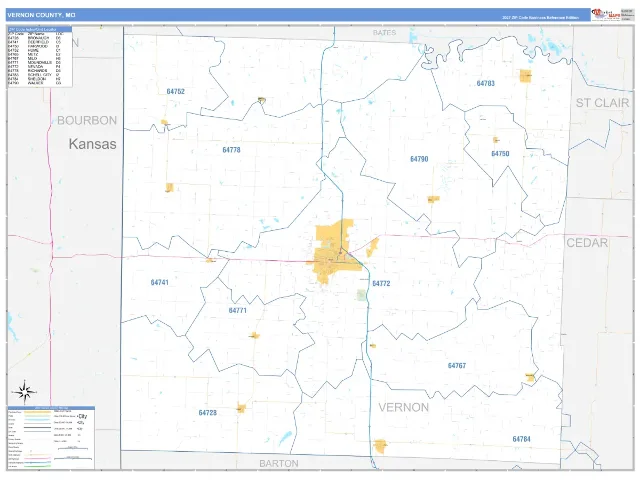Click the publisher logo in the title bar
The height and width of the screenshot is (480, 640).
click(x=606, y=15)
